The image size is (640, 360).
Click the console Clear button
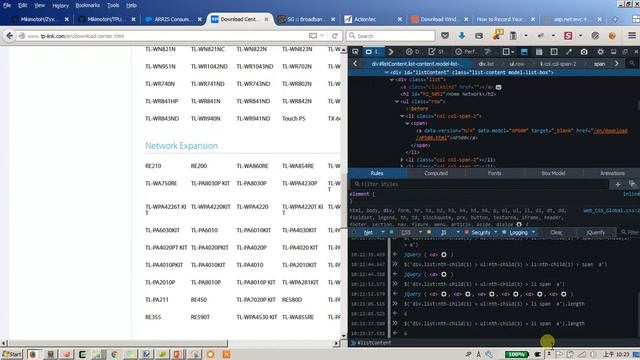tap(556, 232)
